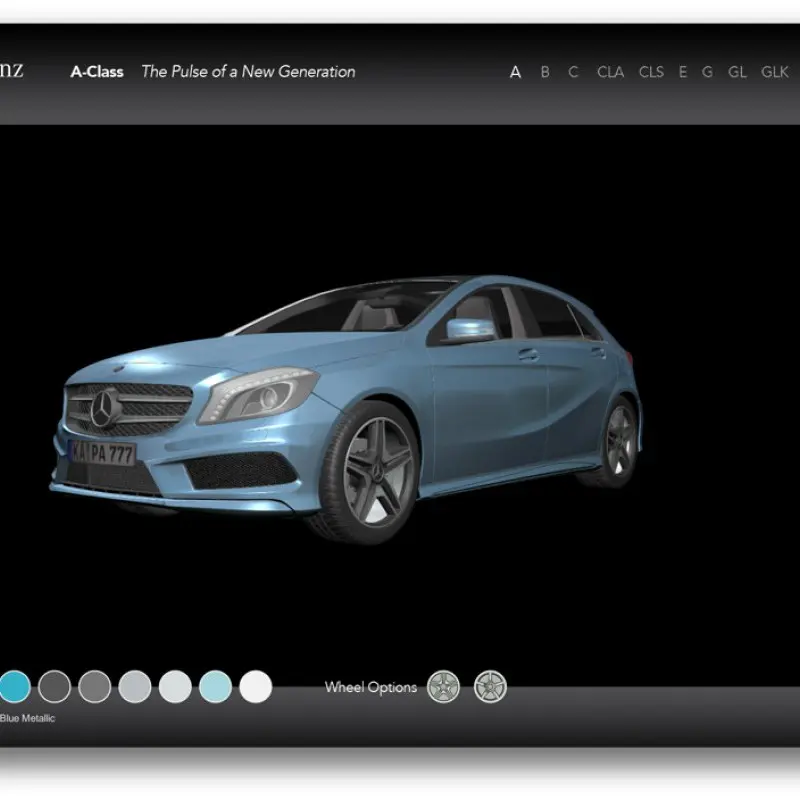Choose the light silver-gray color swatch

pos(135,686)
